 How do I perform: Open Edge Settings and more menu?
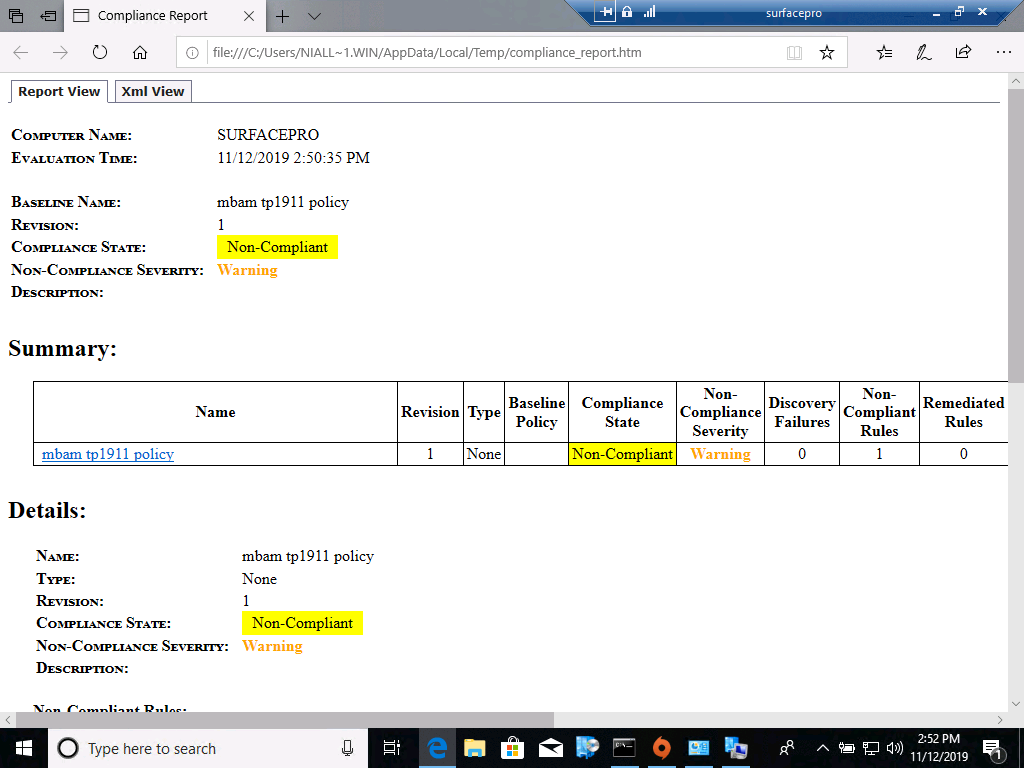(x=1003, y=52)
